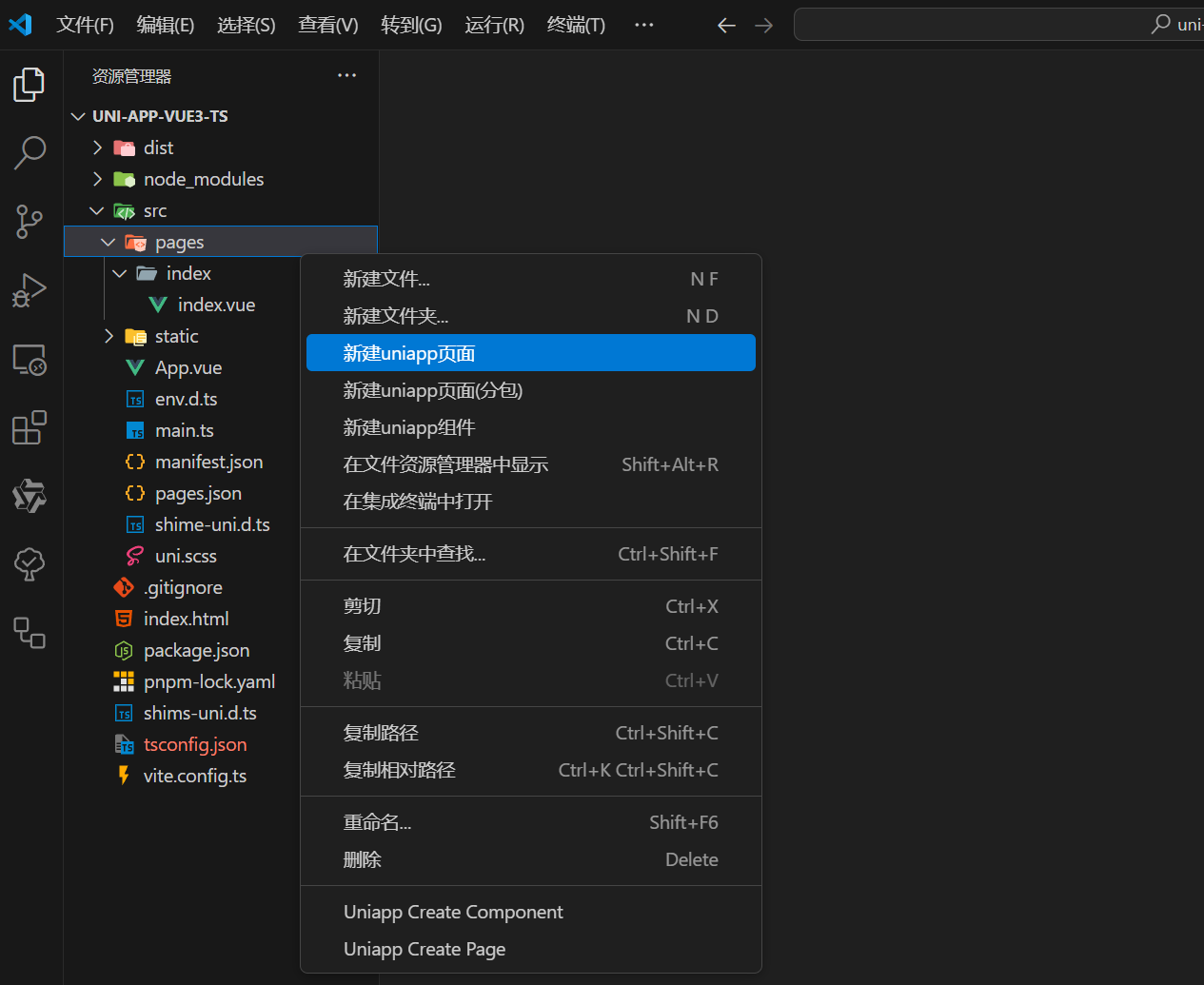Choose 重命名... from context menu

[x=531, y=822]
